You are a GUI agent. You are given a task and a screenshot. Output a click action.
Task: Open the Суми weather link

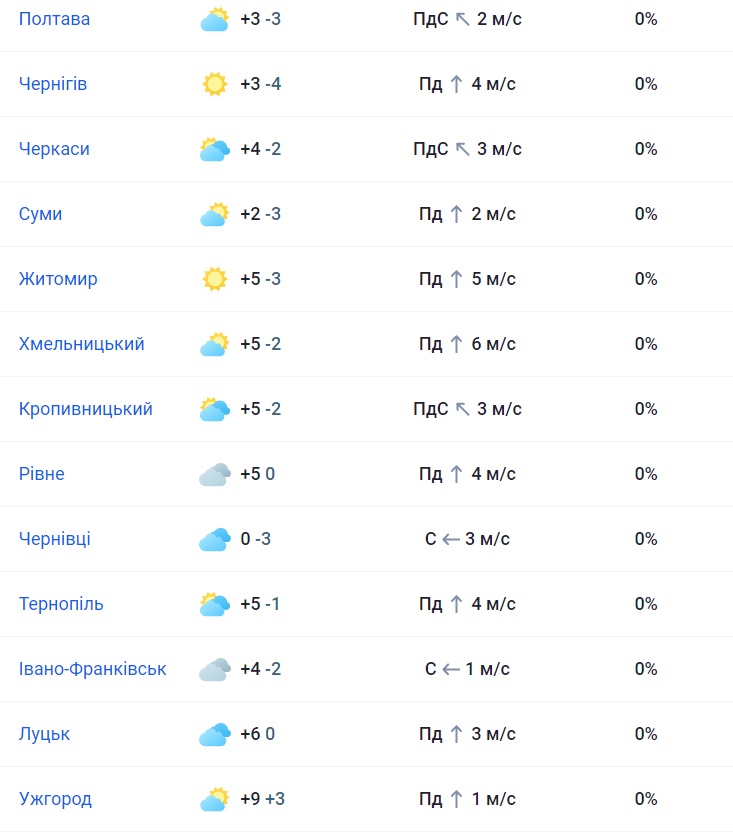(40, 214)
